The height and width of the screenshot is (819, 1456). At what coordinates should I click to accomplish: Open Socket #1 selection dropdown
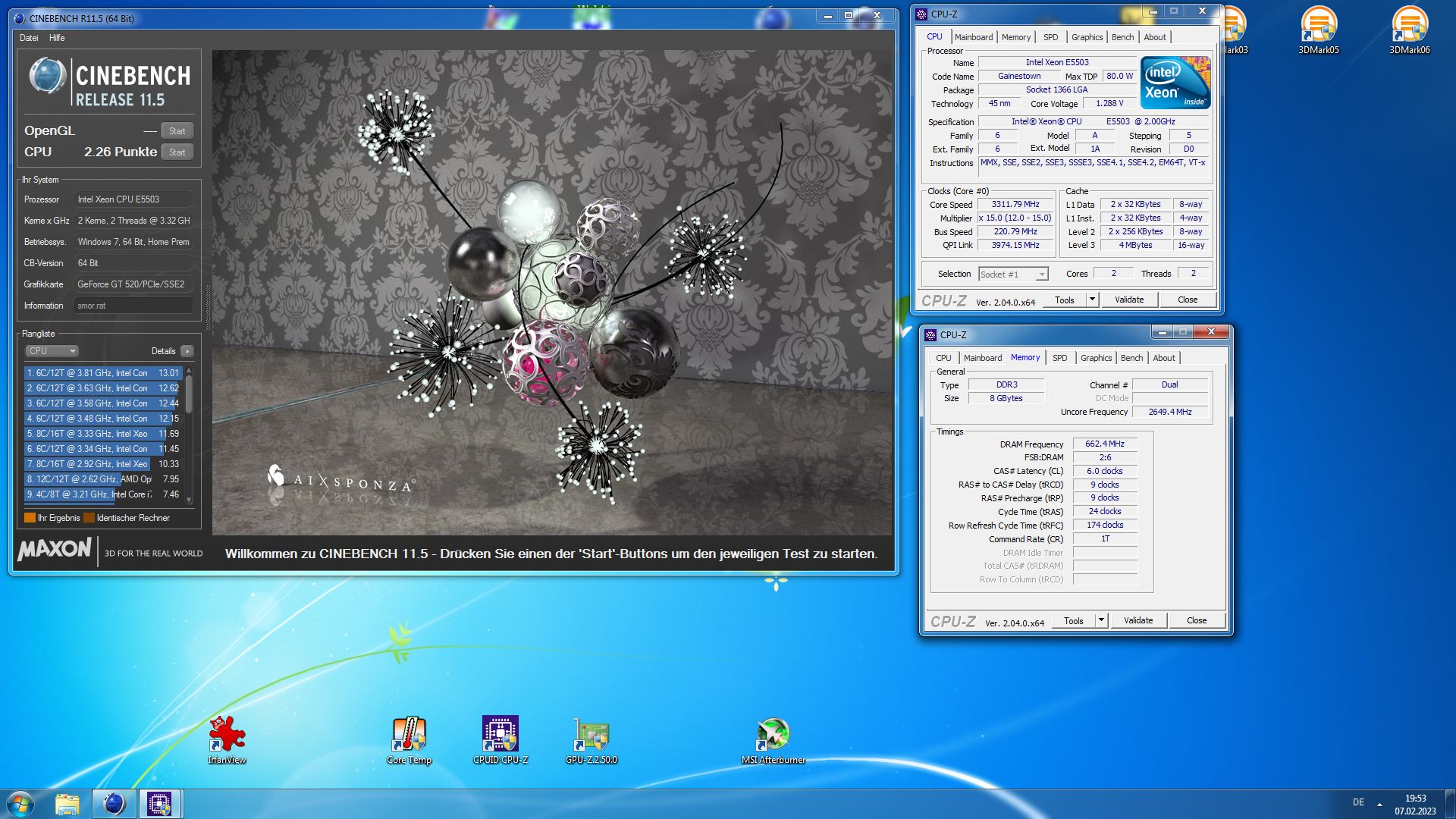click(1013, 275)
